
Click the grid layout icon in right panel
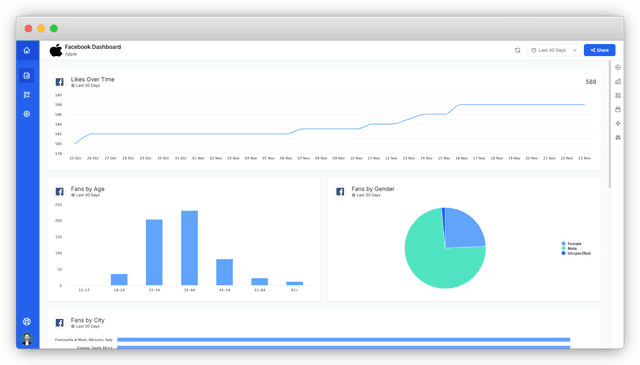[x=618, y=95]
